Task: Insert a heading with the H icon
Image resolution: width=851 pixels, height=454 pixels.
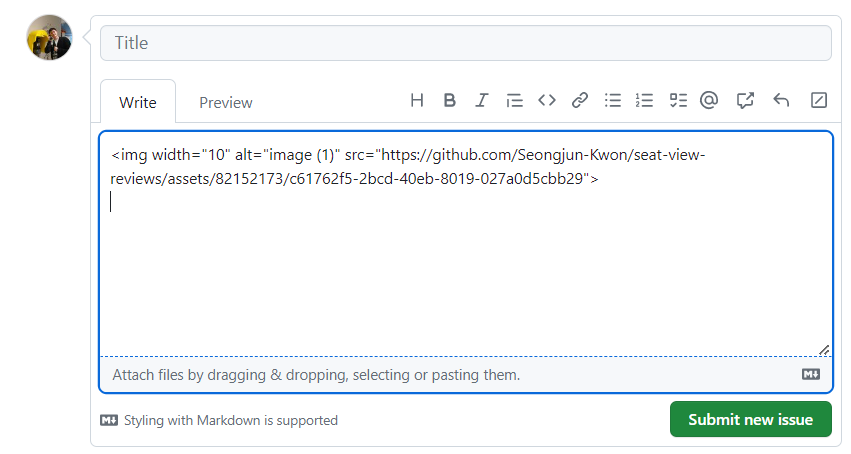Action: (x=417, y=100)
